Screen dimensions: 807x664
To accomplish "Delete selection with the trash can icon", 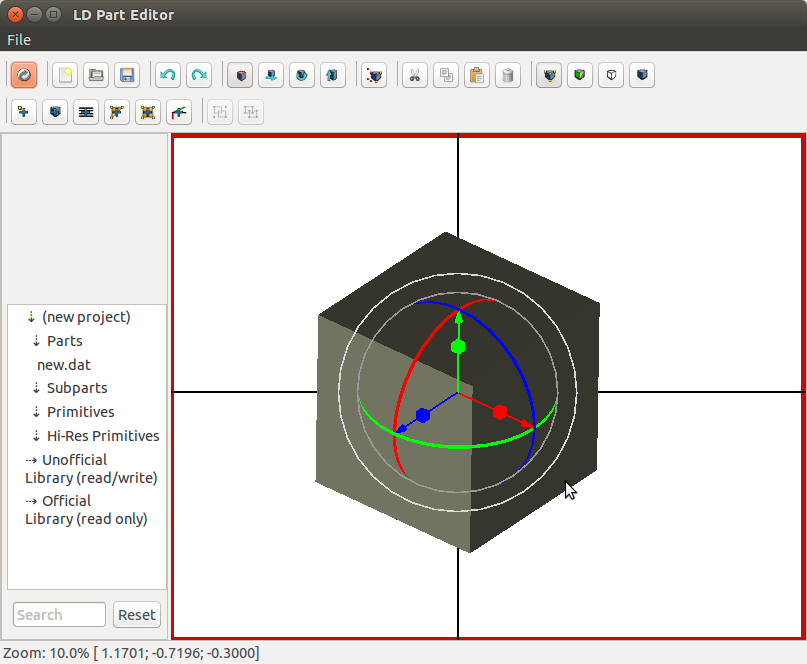I will click(x=508, y=75).
